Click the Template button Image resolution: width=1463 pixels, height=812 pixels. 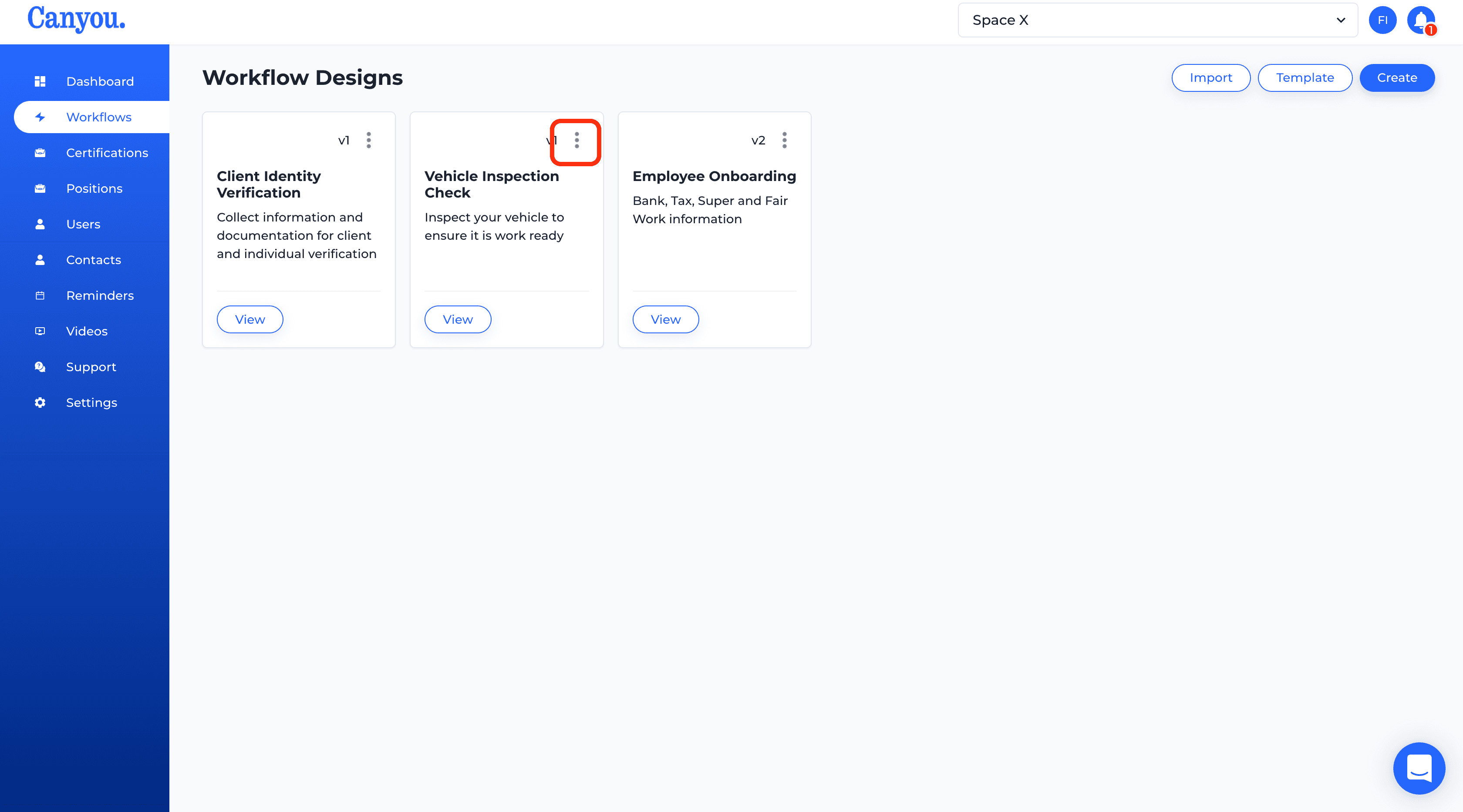(1305, 77)
